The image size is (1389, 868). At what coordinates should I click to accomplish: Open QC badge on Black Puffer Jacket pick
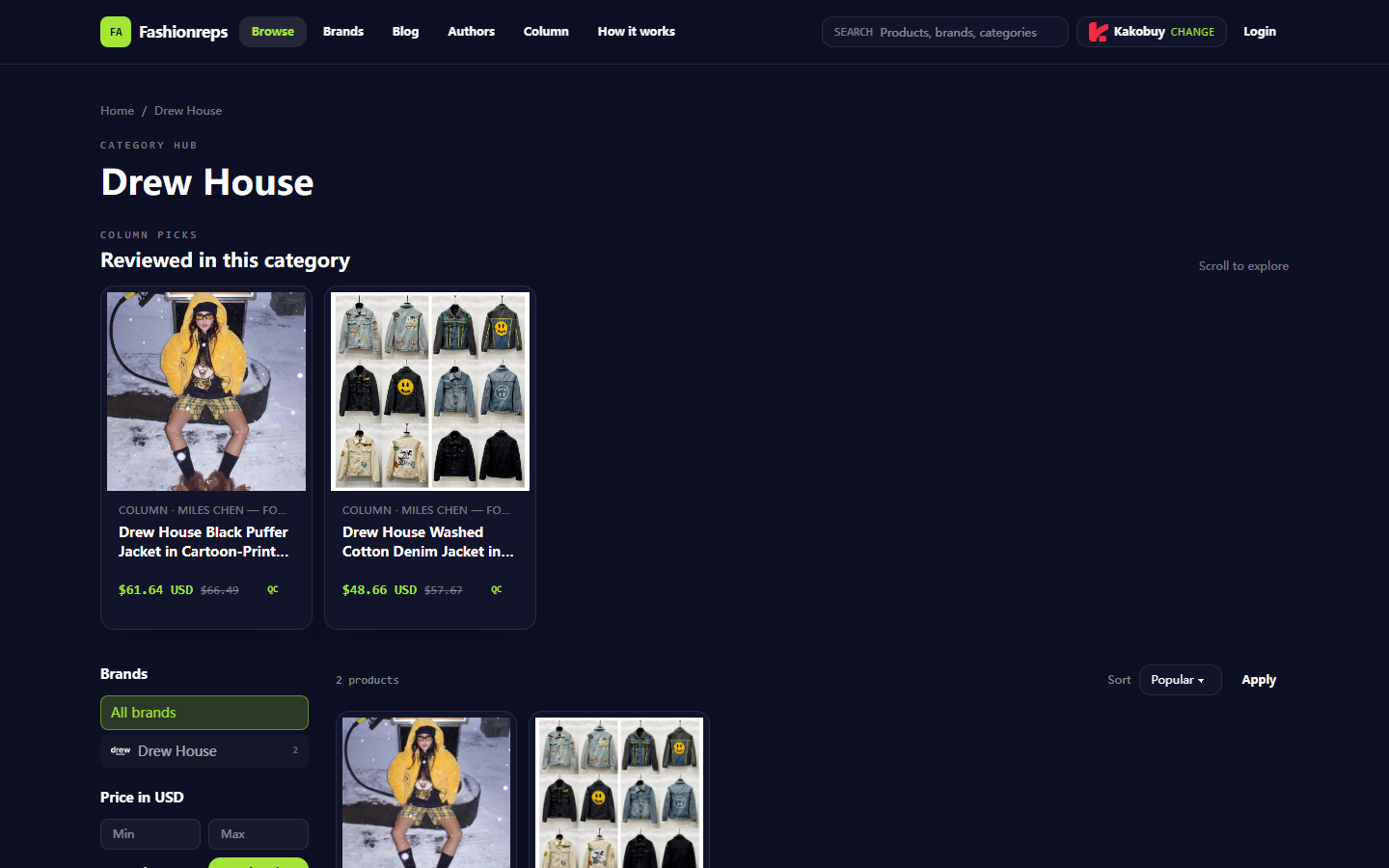pyautogui.click(x=273, y=589)
